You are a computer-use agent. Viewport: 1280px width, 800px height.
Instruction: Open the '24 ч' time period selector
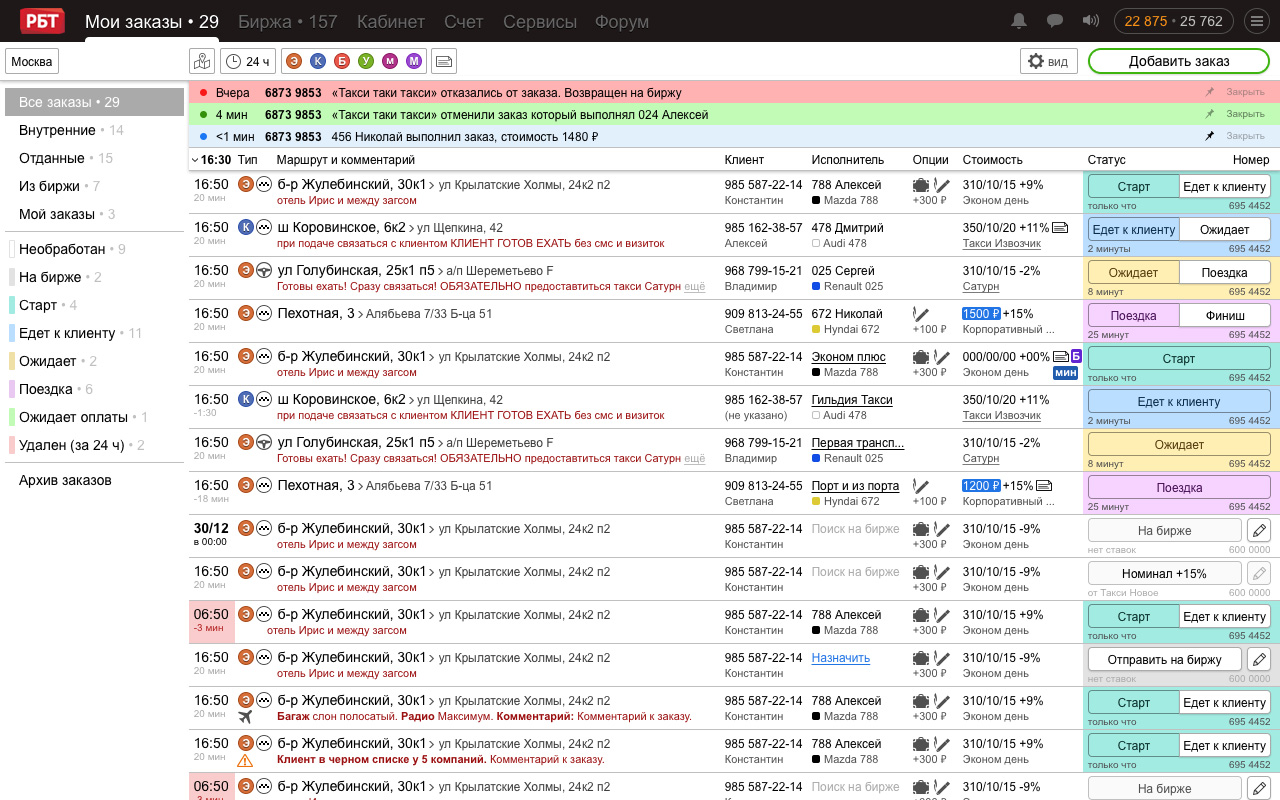tap(247, 61)
